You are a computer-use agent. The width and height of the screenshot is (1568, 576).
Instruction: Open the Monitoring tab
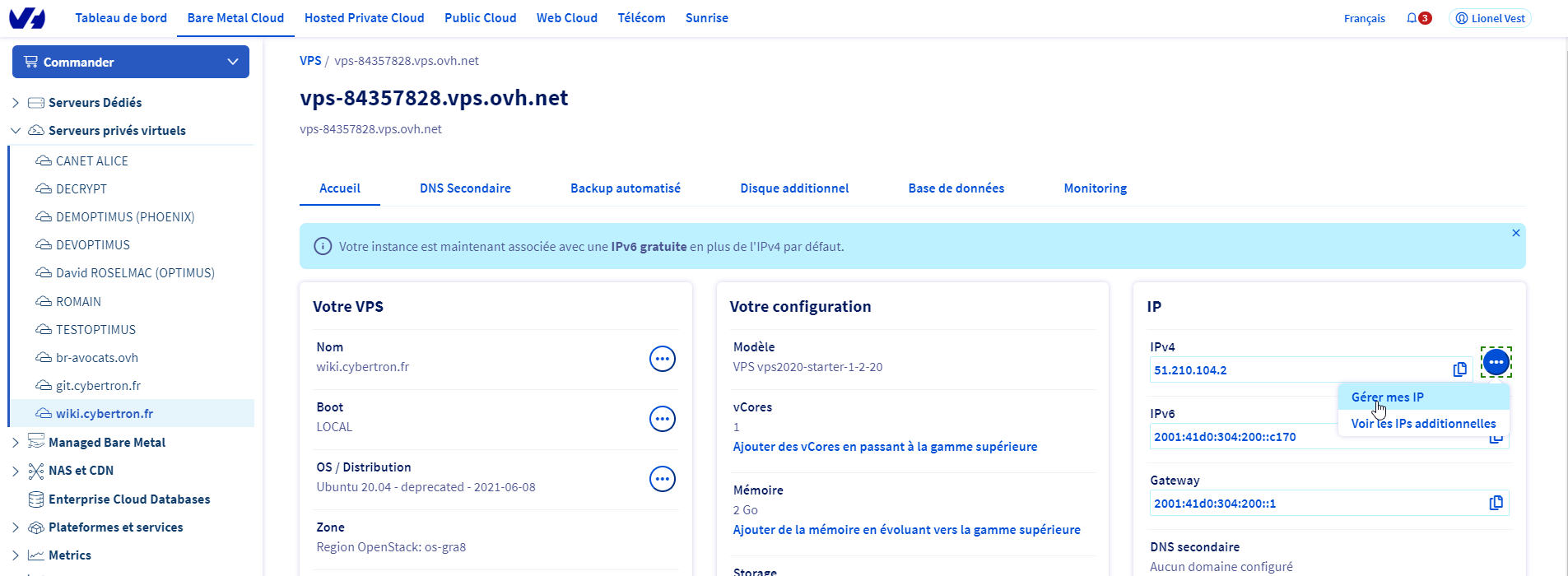(x=1096, y=188)
